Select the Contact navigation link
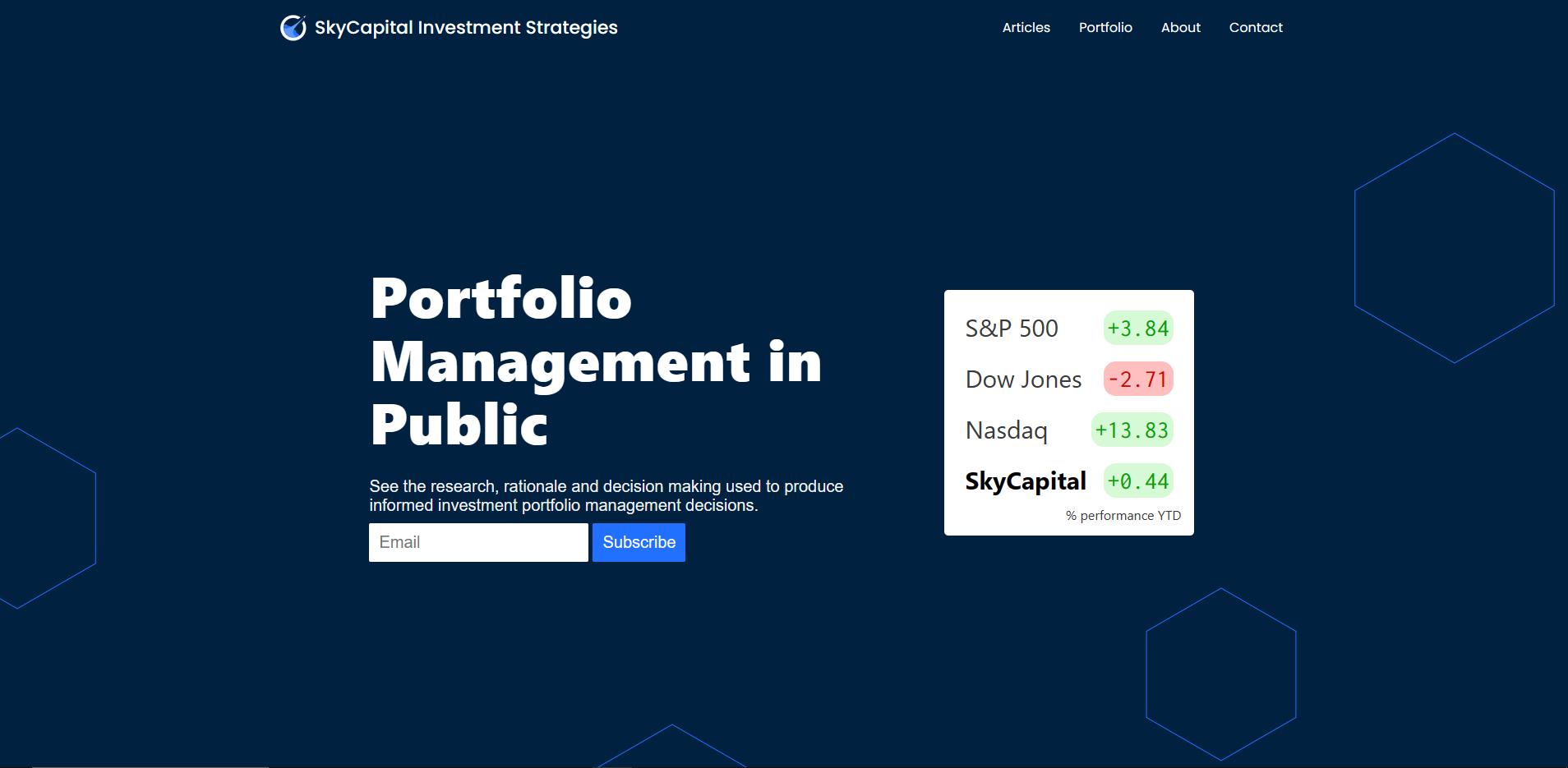The image size is (1568, 768). point(1255,28)
